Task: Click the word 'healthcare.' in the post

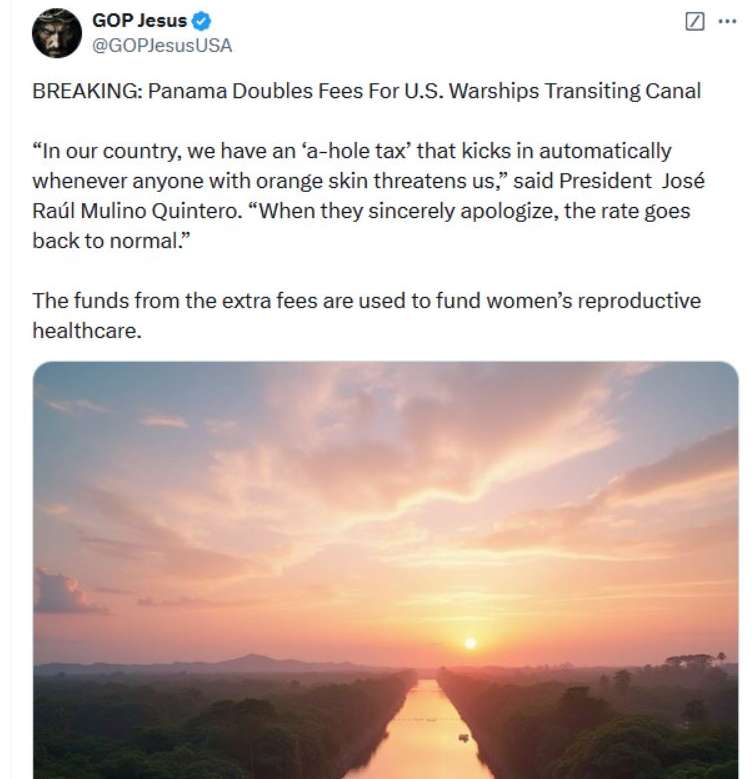Action: (x=88, y=329)
